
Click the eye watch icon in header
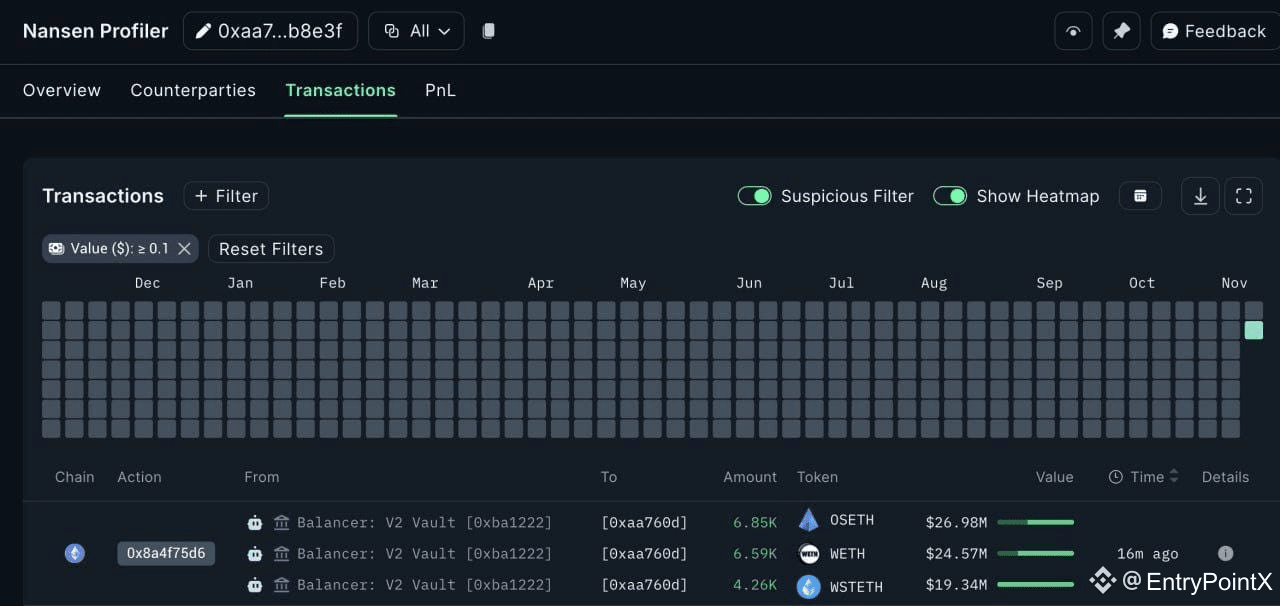click(x=1073, y=31)
